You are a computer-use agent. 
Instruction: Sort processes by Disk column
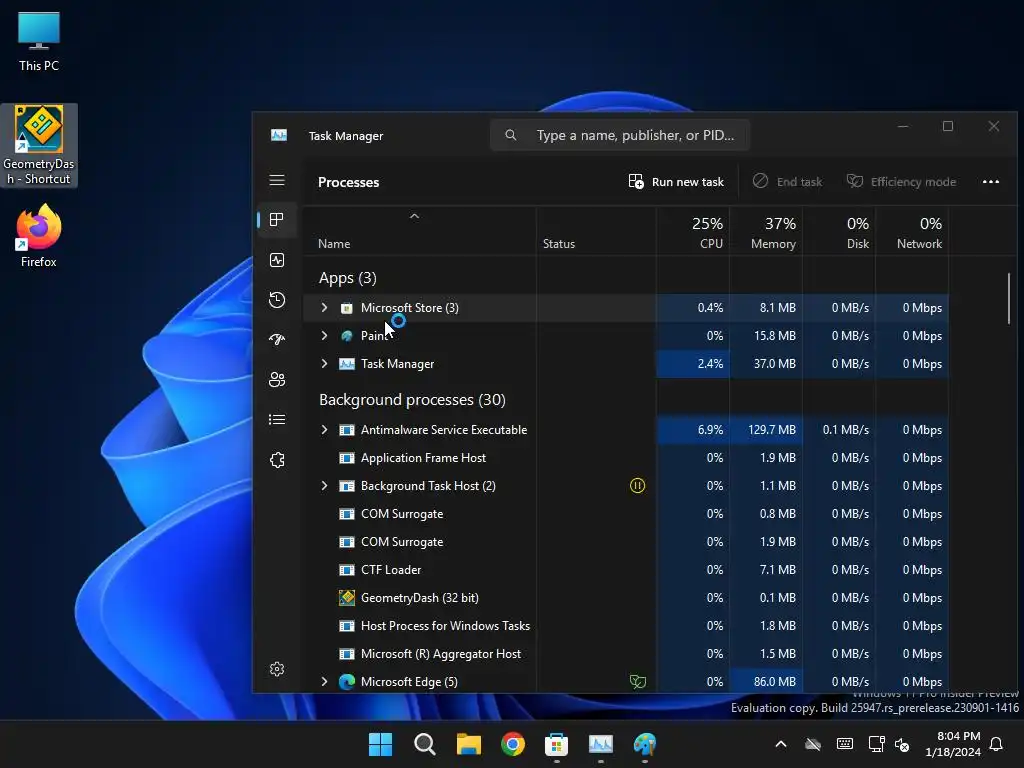coord(839,232)
